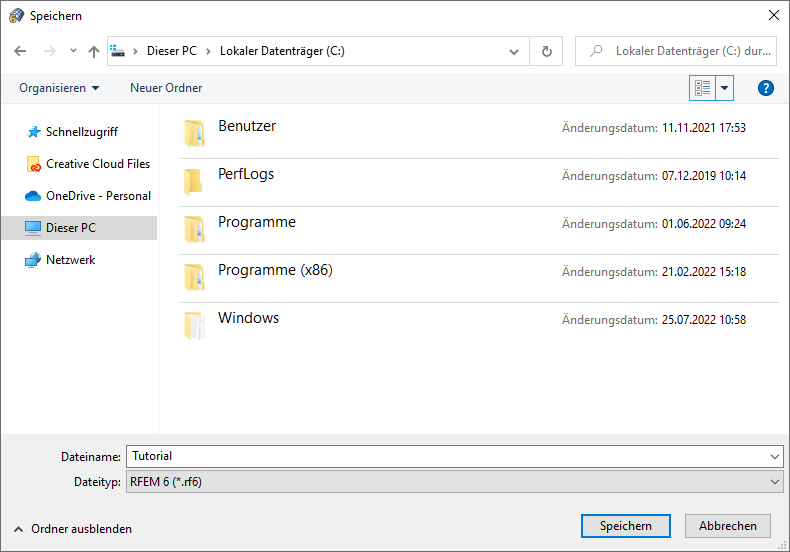Image resolution: width=790 pixels, height=552 pixels.
Task: Open the help question mark icon
Action: tap(766, 88)
